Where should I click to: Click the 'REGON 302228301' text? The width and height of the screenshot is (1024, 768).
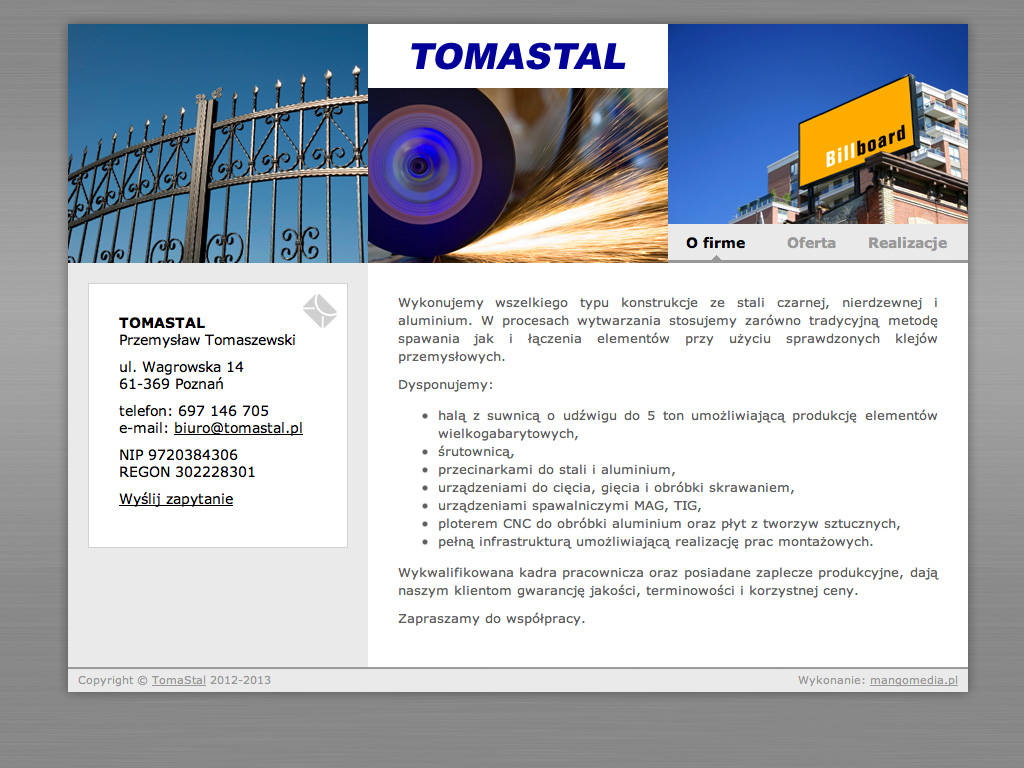point(187,472)
